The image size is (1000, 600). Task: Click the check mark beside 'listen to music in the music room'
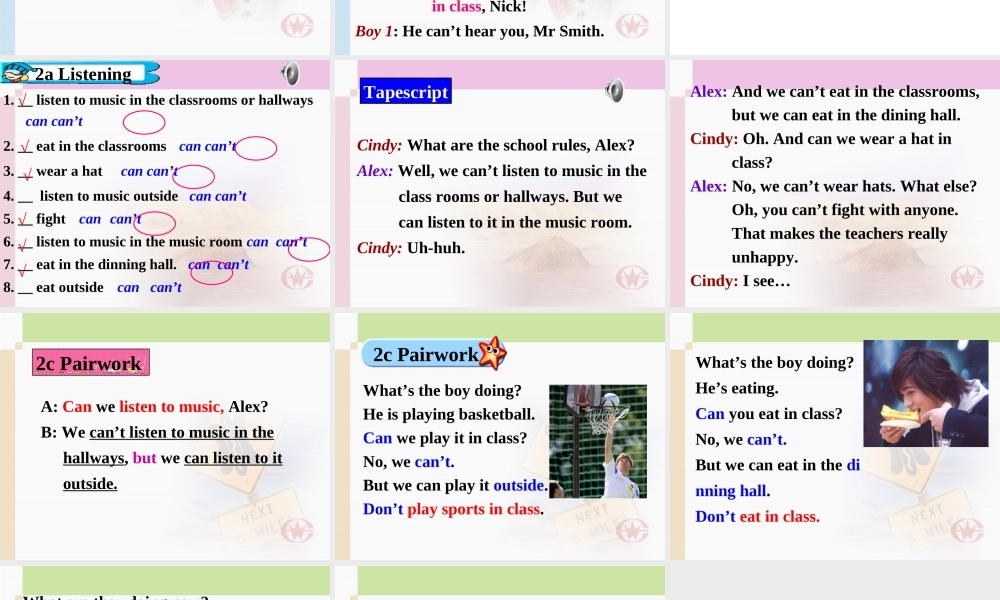pos(25,244)
